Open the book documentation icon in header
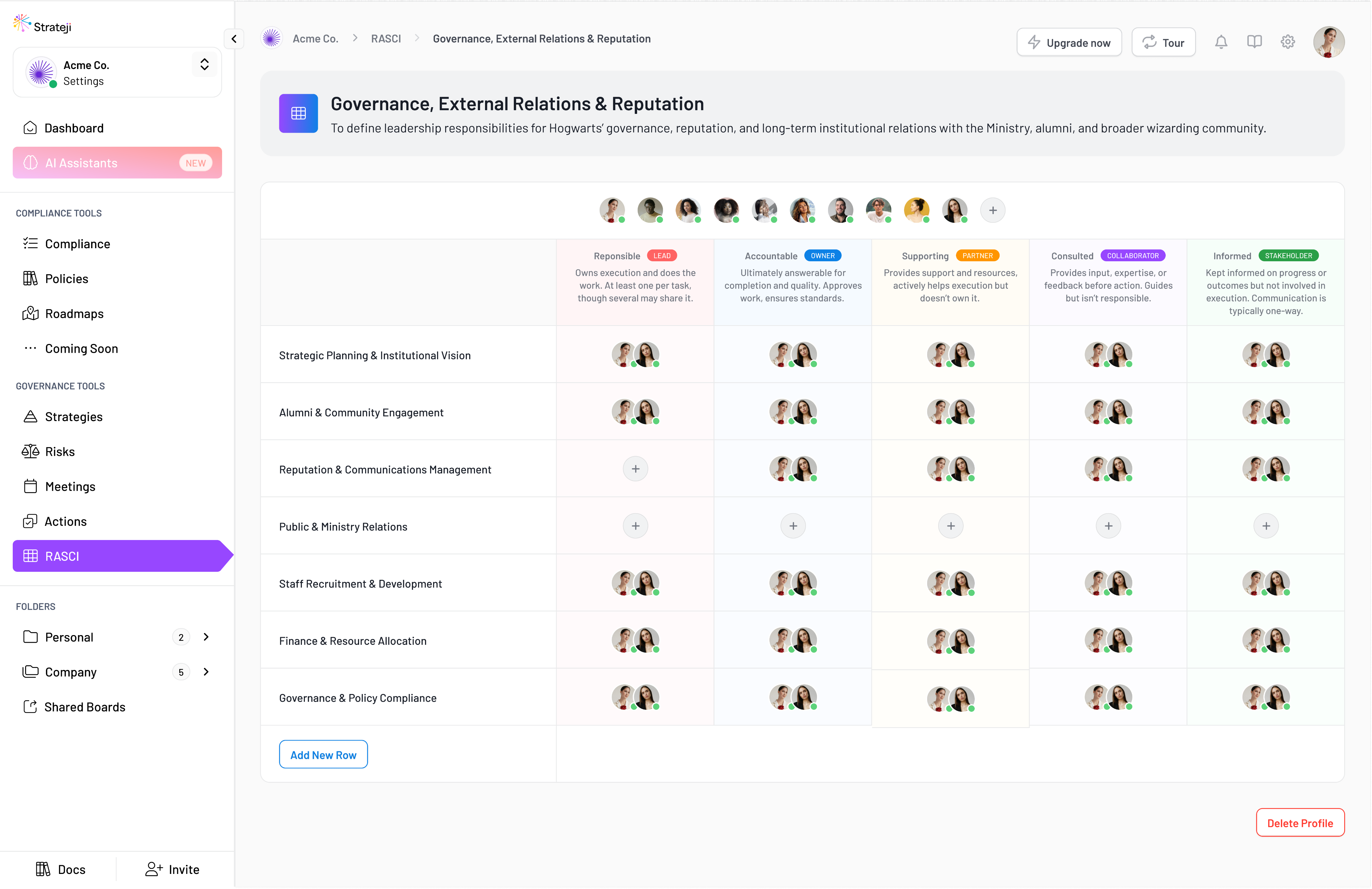The image size is (1372, 889). pos(1254,42)
